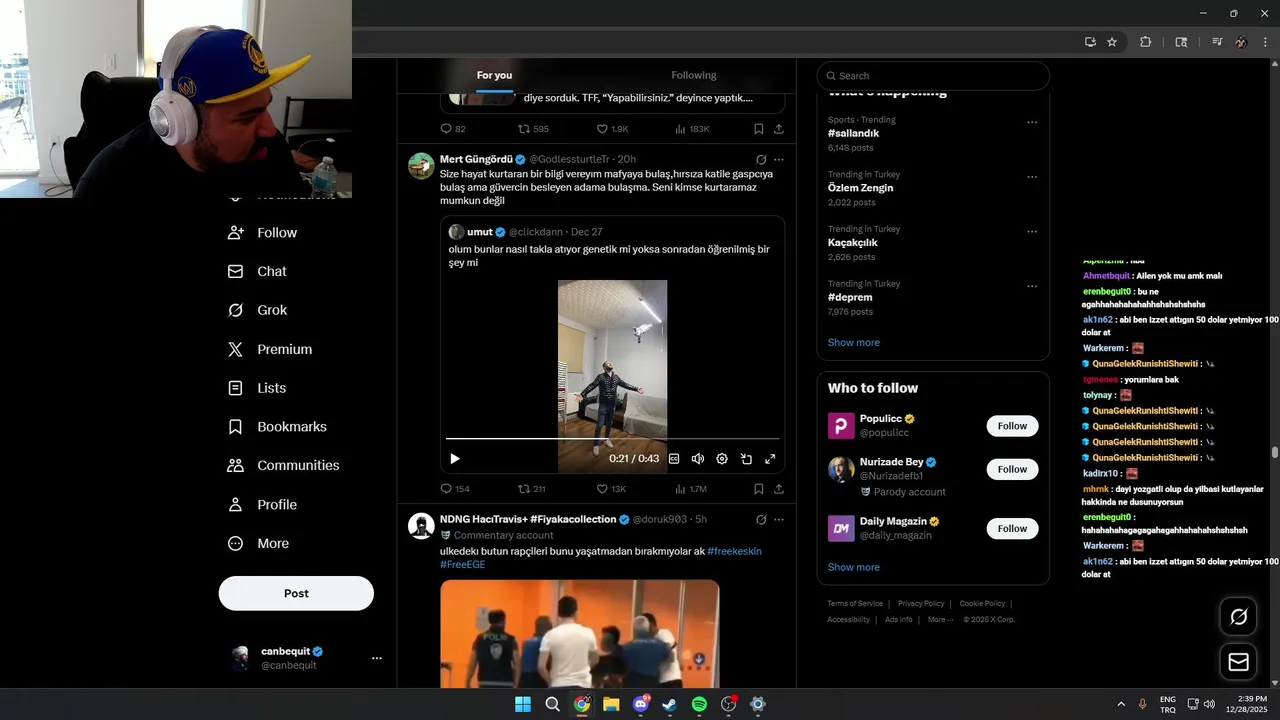
Task: Open the floating Grok button at bottom right
Action: pyautogui.click(x=1238, y=617)
